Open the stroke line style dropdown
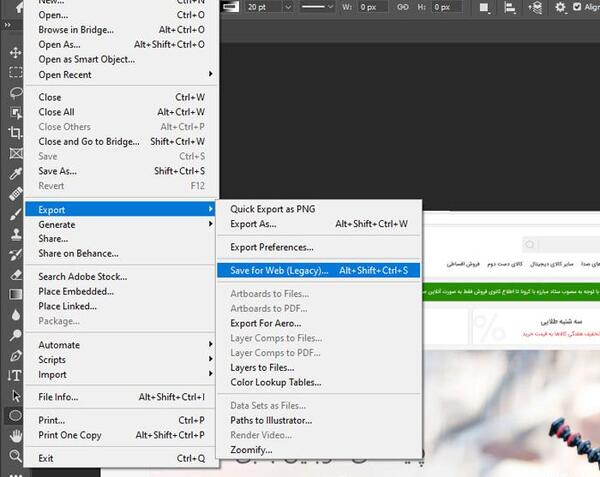The width and height of the screenshot is (600, 477). pyautogui.click(x=317, y=7)
